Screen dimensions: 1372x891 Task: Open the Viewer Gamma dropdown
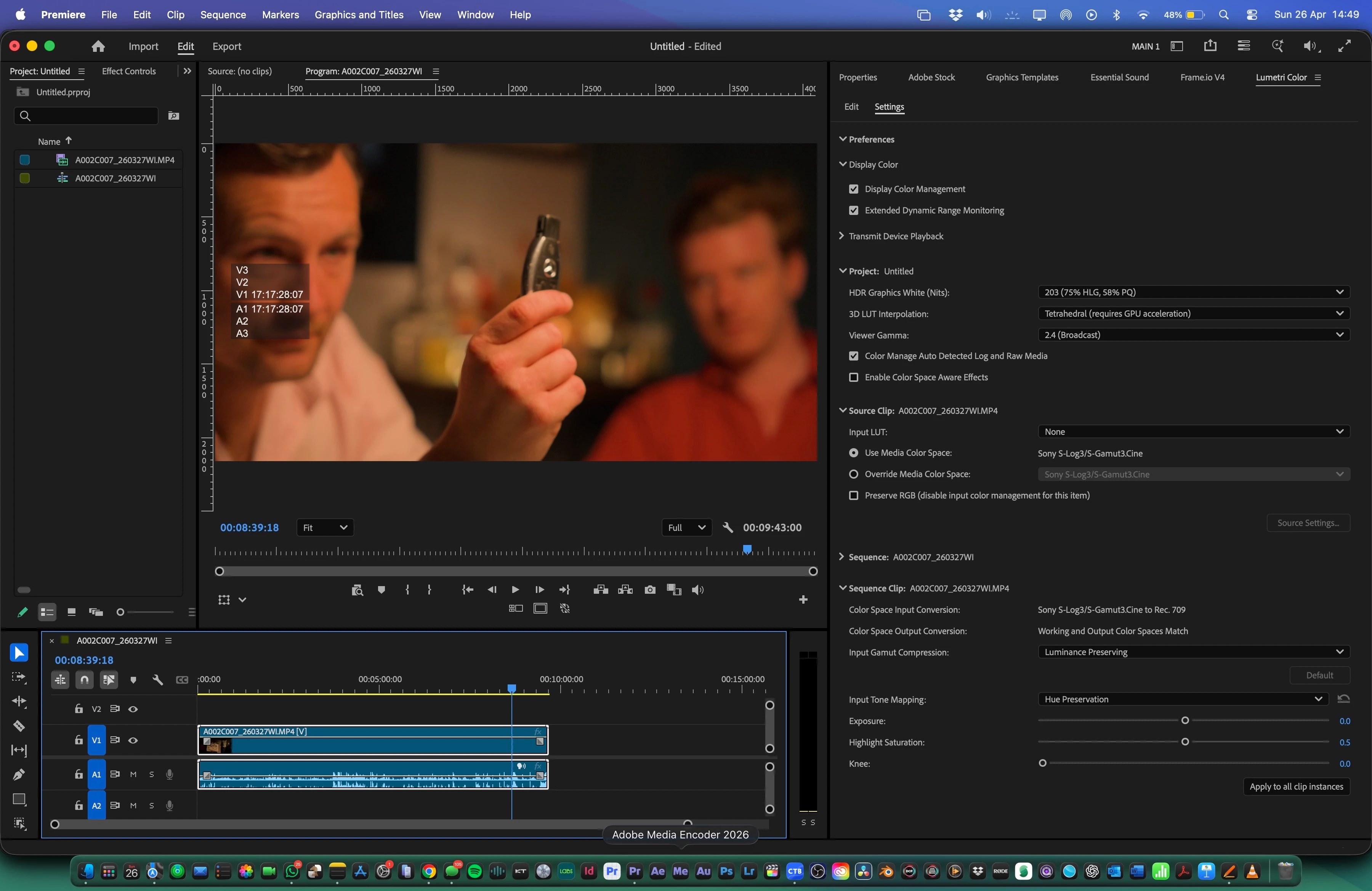pyautogui.click(x=1193, y=335)
